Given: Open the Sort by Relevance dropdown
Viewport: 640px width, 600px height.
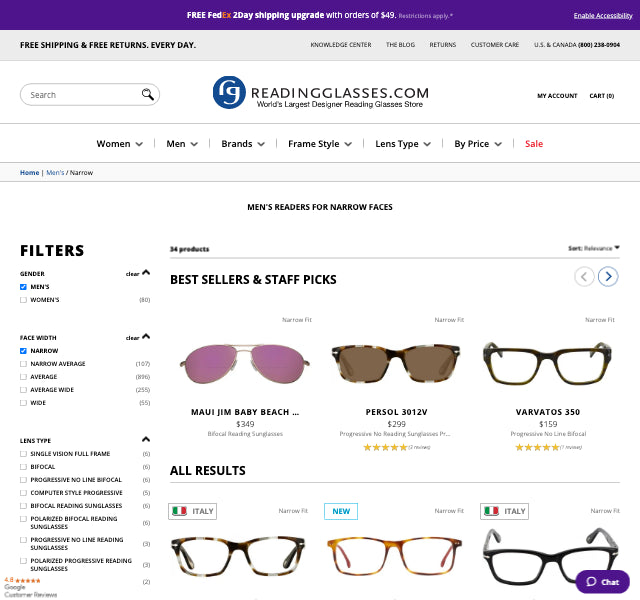Looking at the screenshot, I should (594, 248).
